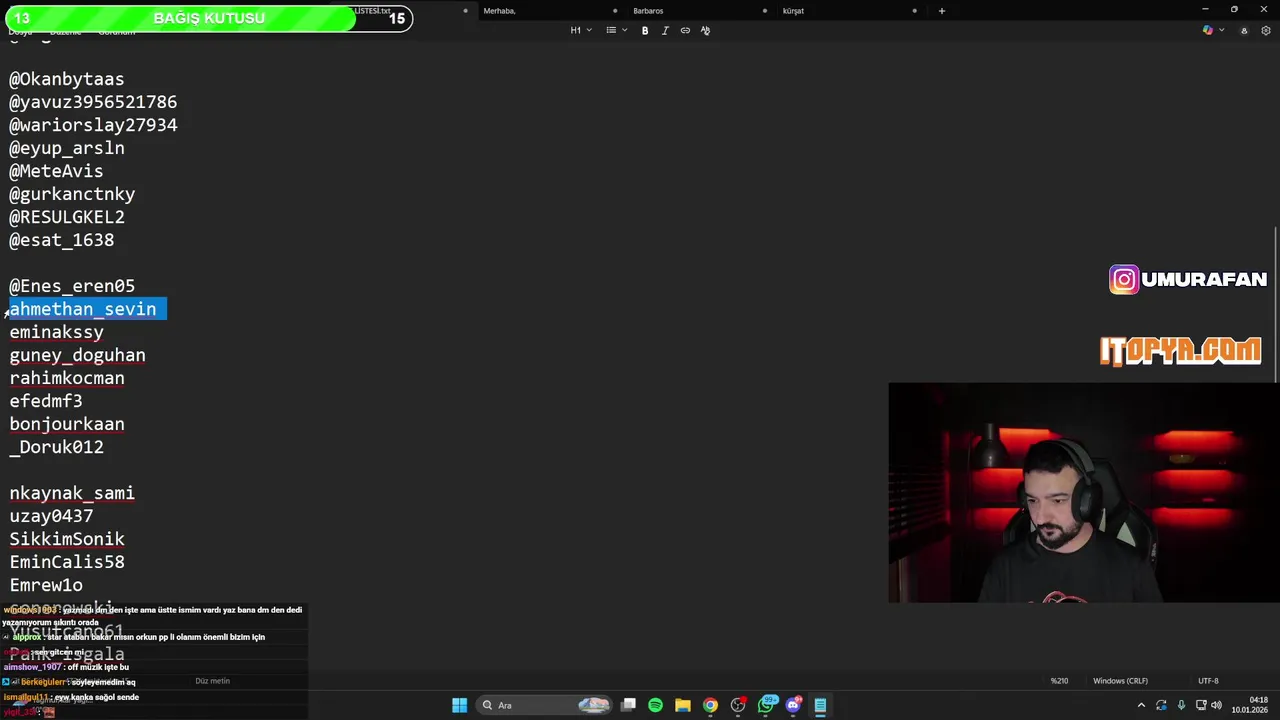
Task: Toggle bold formatting in Notepad toolbar
Action: pos(645,31)
